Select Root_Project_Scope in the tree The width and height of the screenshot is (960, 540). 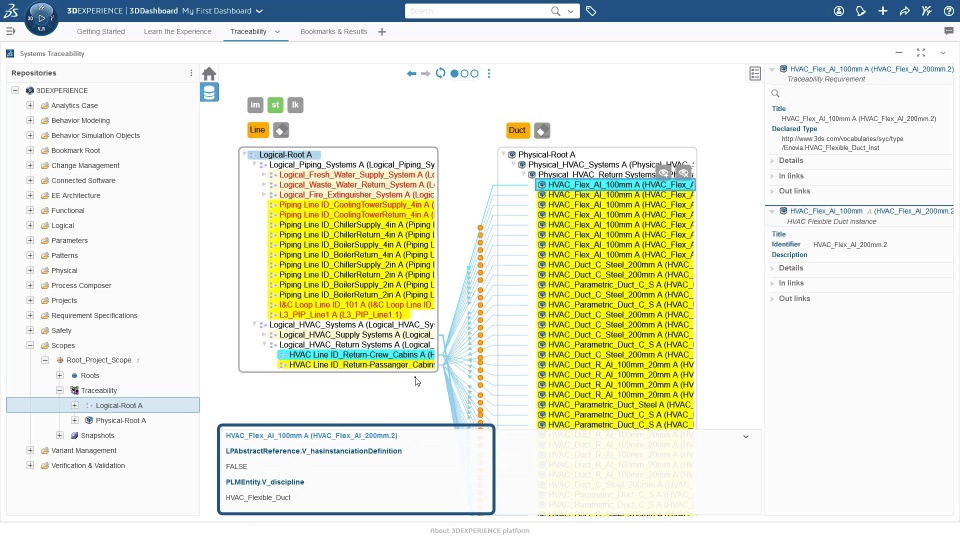click(x=99, y=360)
